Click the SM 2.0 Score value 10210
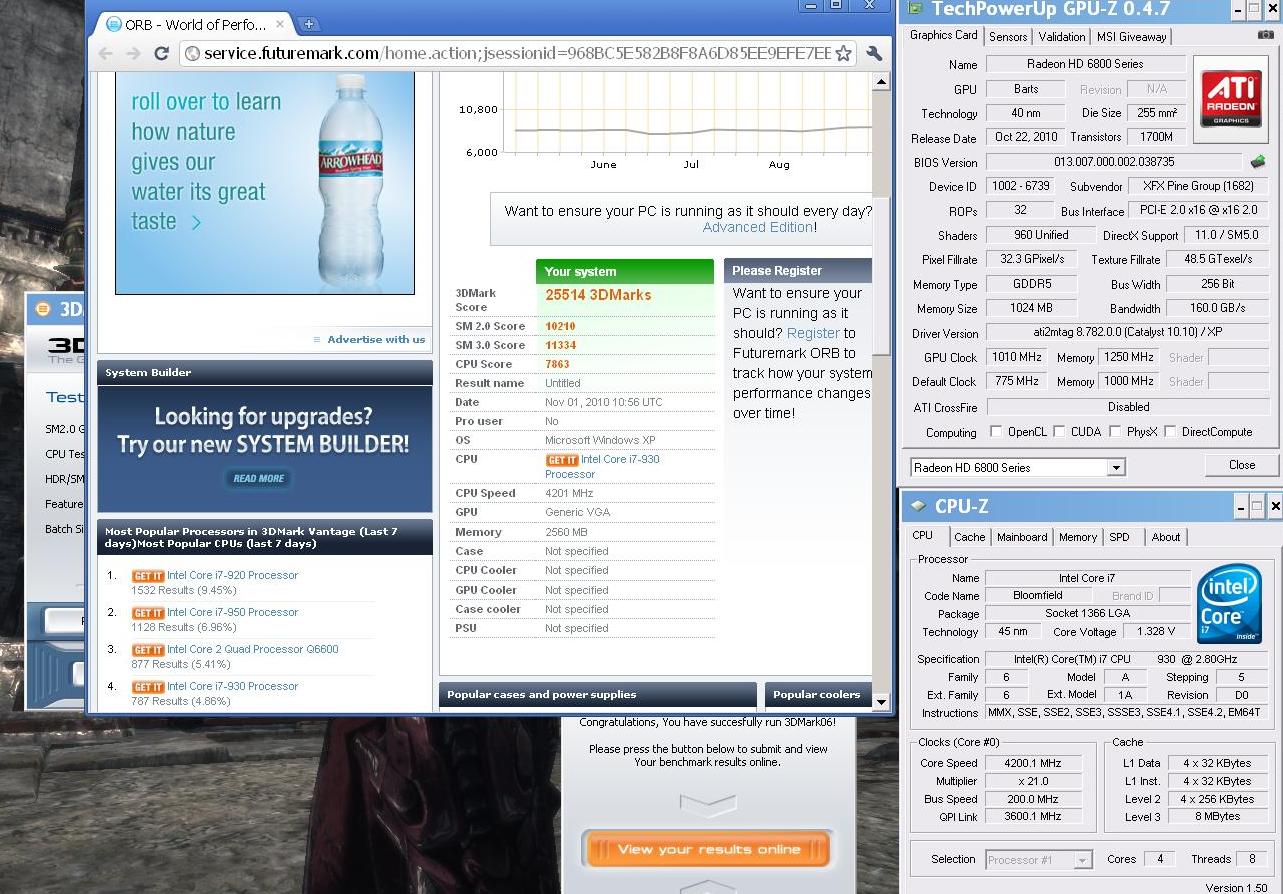 [560, 327]
